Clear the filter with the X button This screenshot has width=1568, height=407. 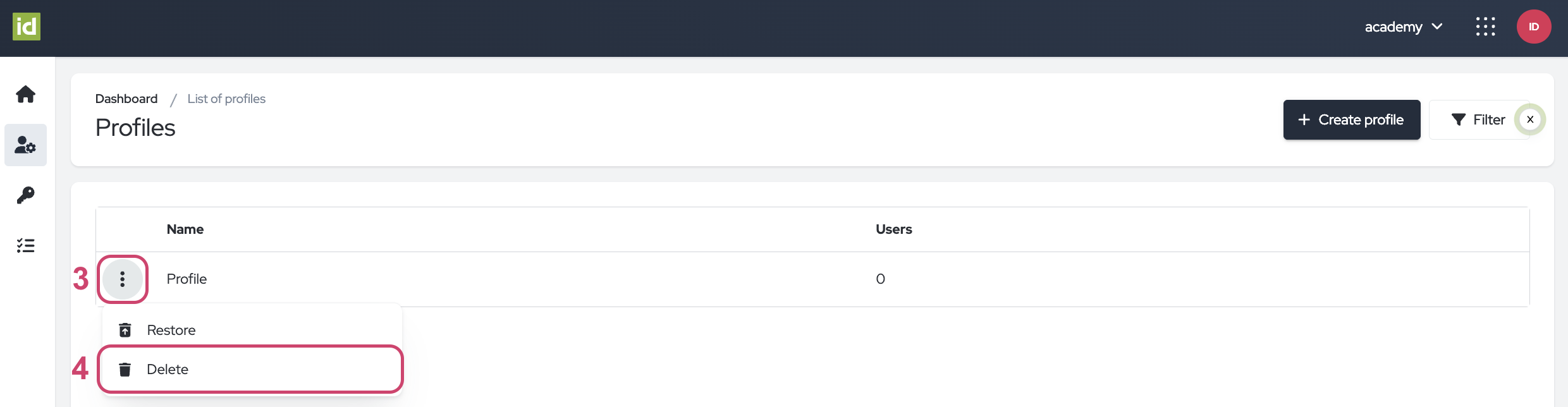click(x=1530, y=119)
